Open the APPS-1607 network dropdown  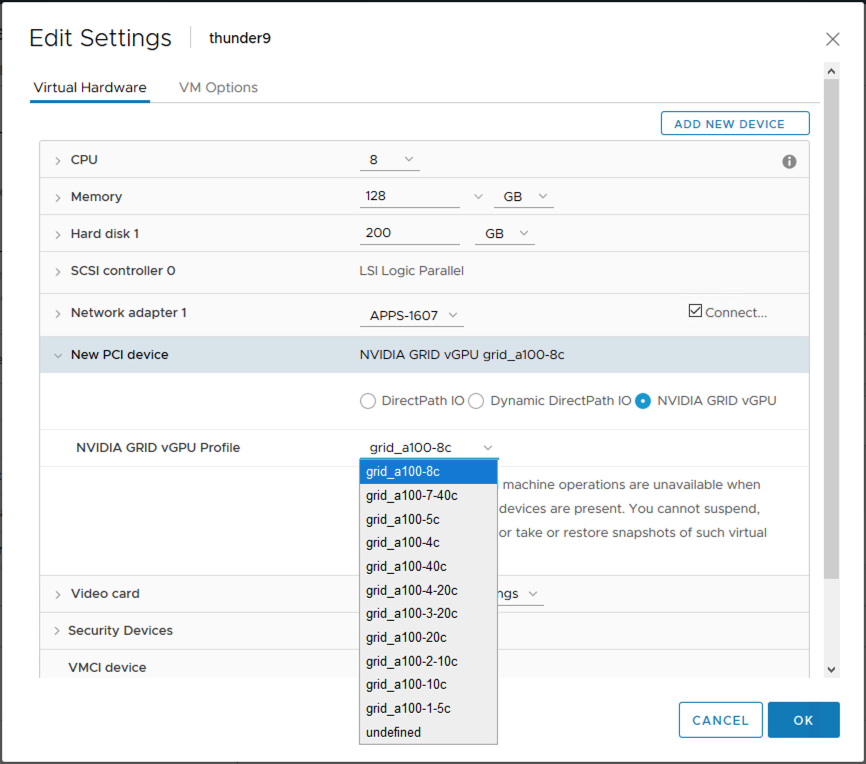tap(411, 315)
